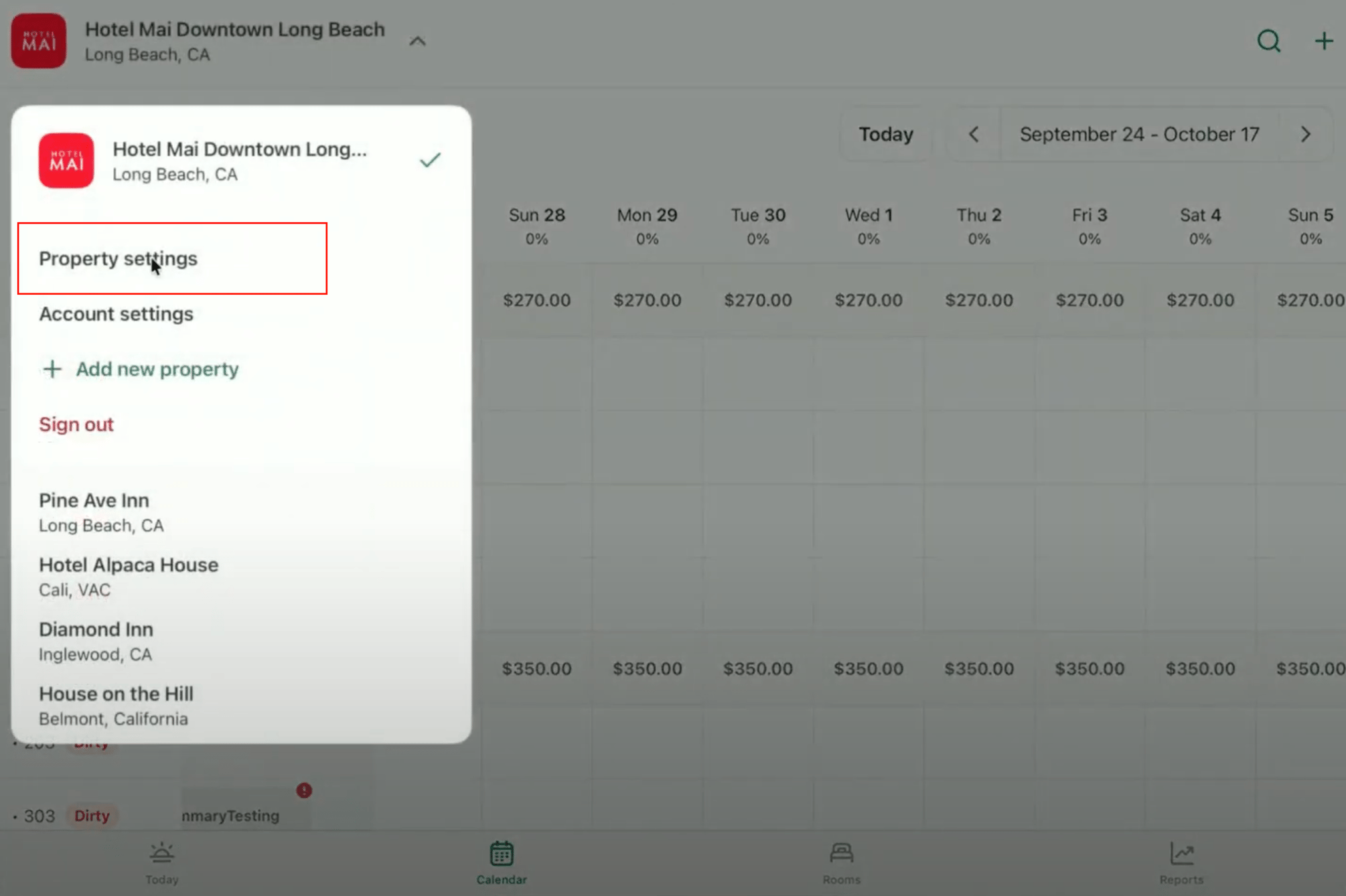Click September 24 - October 17 date range
This screenshot has height=896, width=1346.
pos(1138,135)
